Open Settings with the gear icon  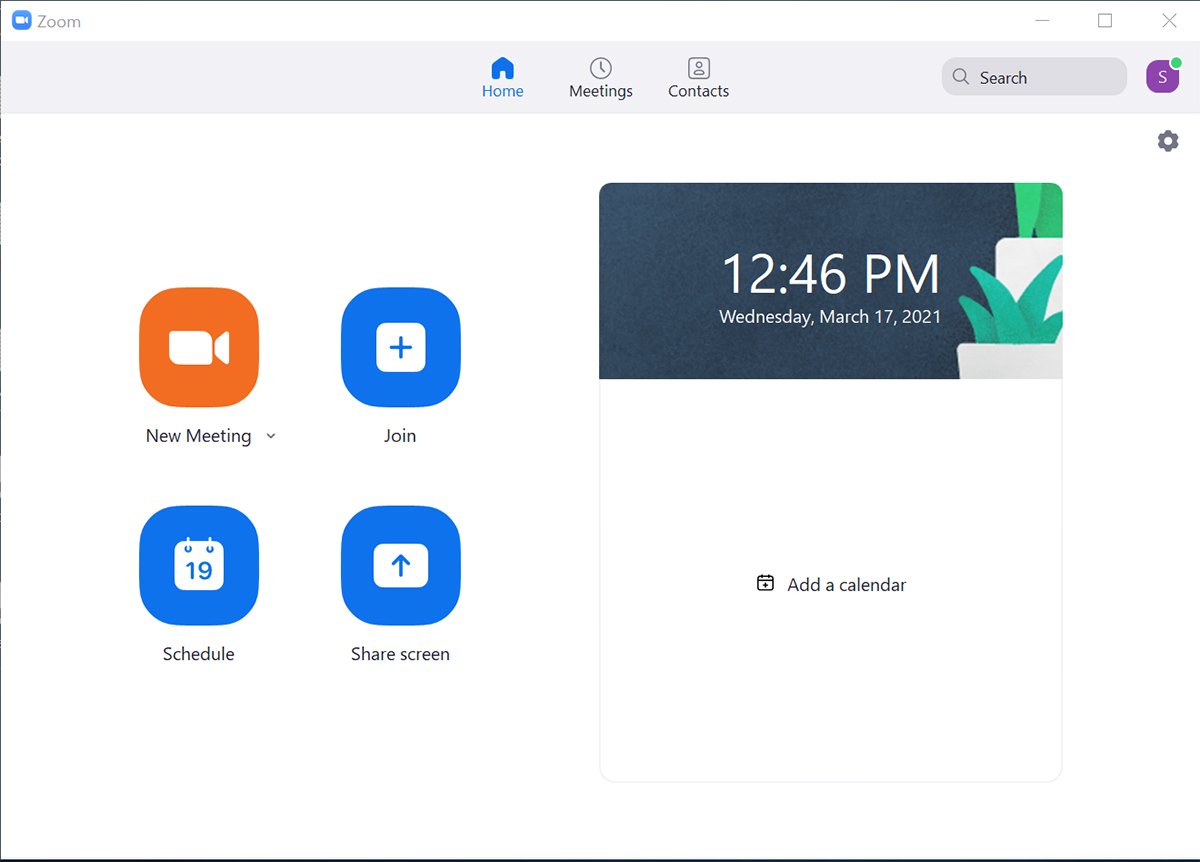tap(1167, 141)
